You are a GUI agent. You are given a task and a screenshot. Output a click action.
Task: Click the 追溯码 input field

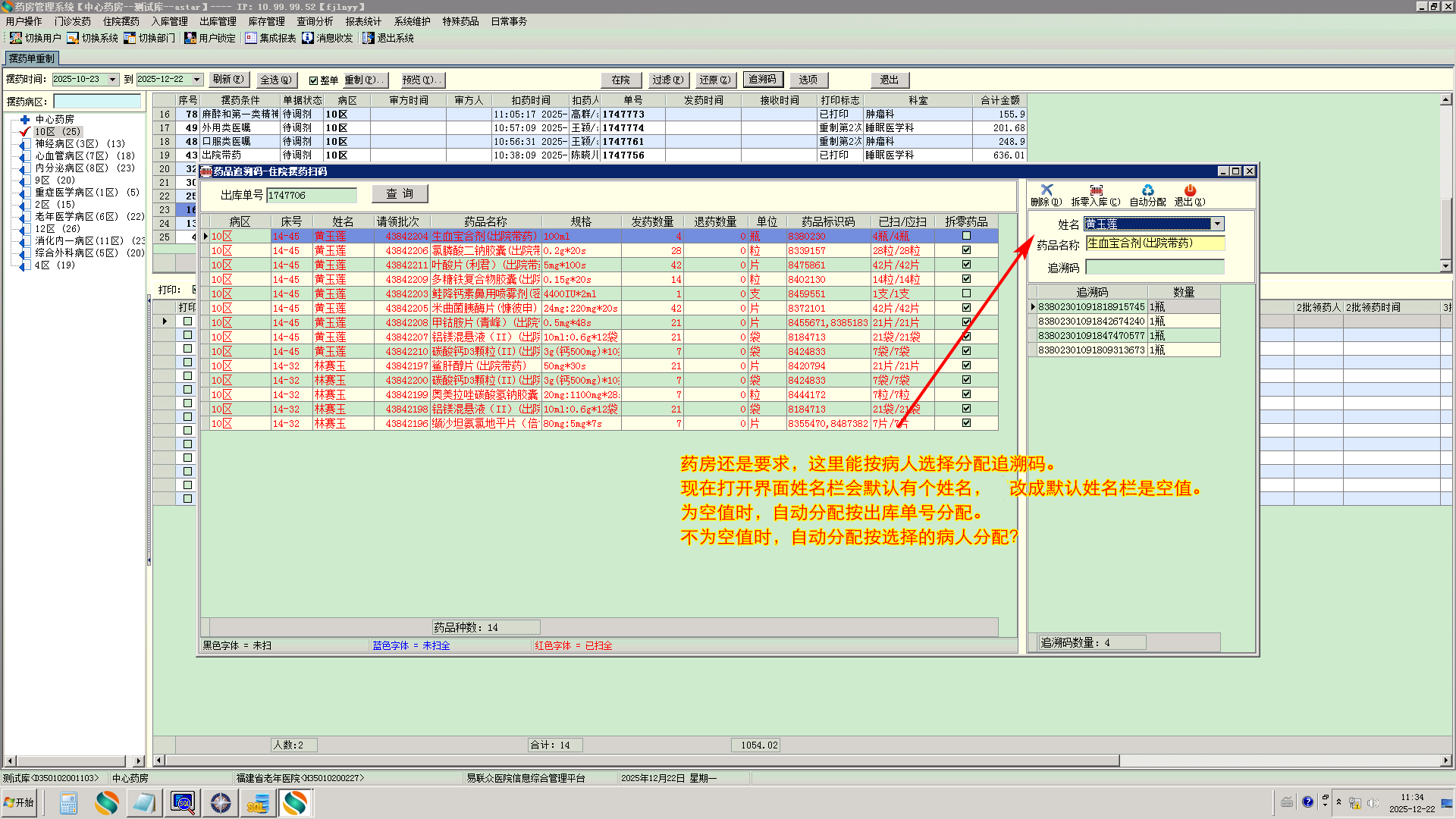[1154, 267]
